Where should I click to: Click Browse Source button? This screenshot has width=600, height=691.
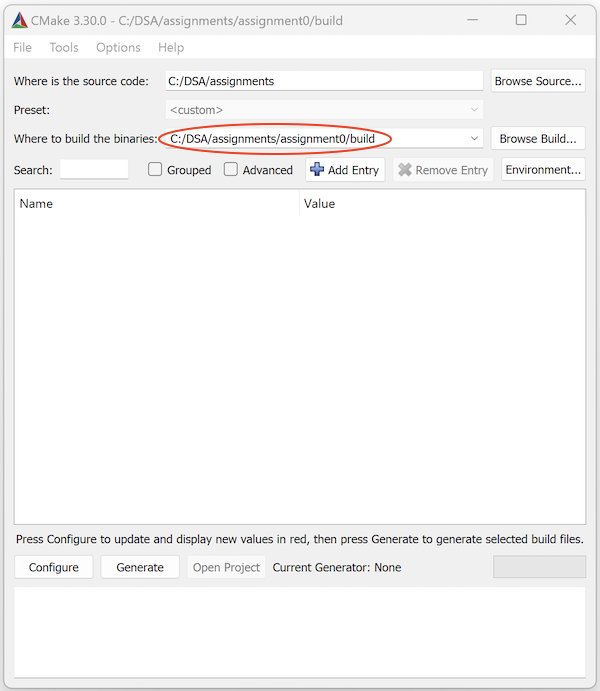coord(538,81)
